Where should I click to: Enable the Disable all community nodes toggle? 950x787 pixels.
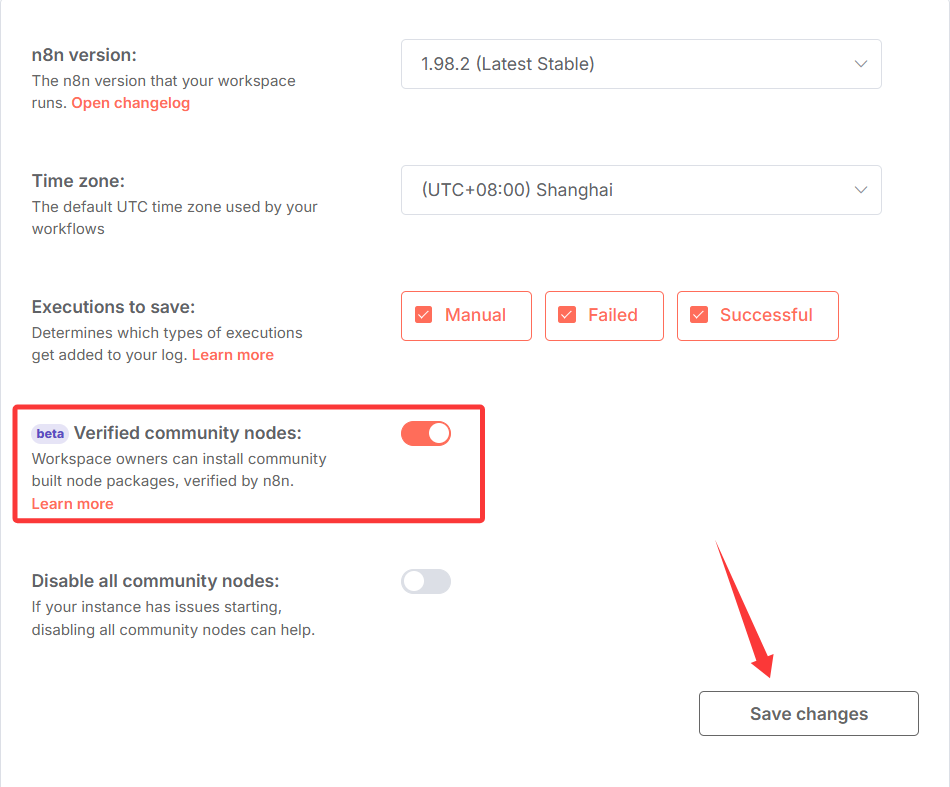pyautogui.click(x=426, y=581)
